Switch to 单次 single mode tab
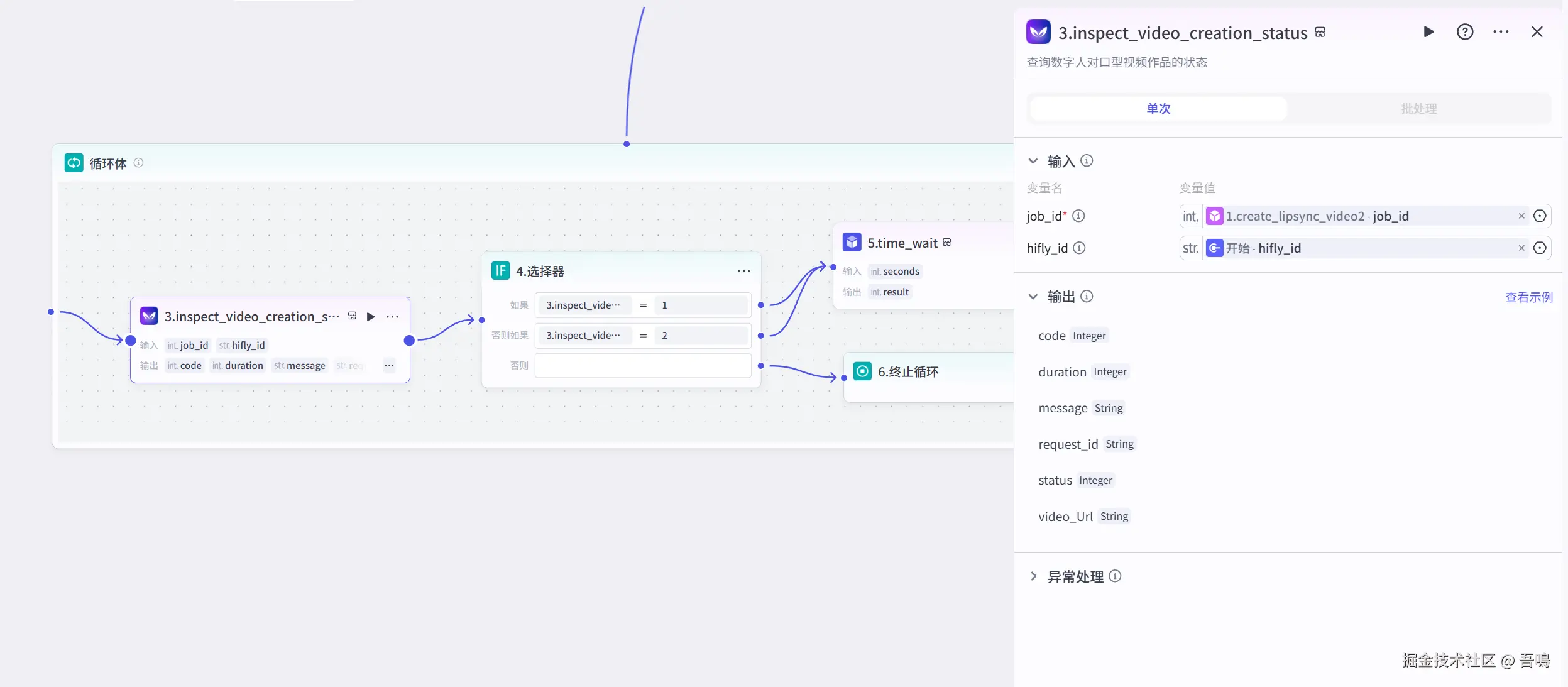The height and width of the screenshot is (687, 1568). pyautogui.click(x=1158, y=109)
